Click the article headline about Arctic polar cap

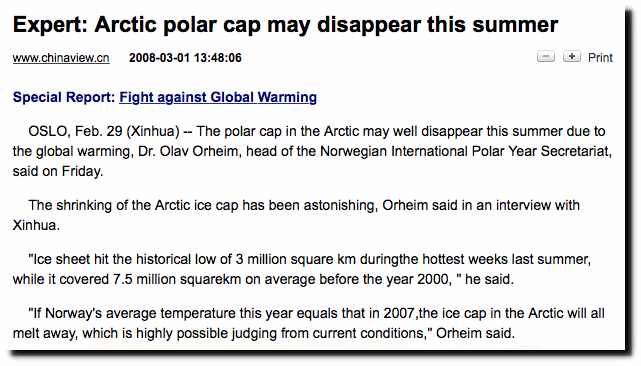285,25
